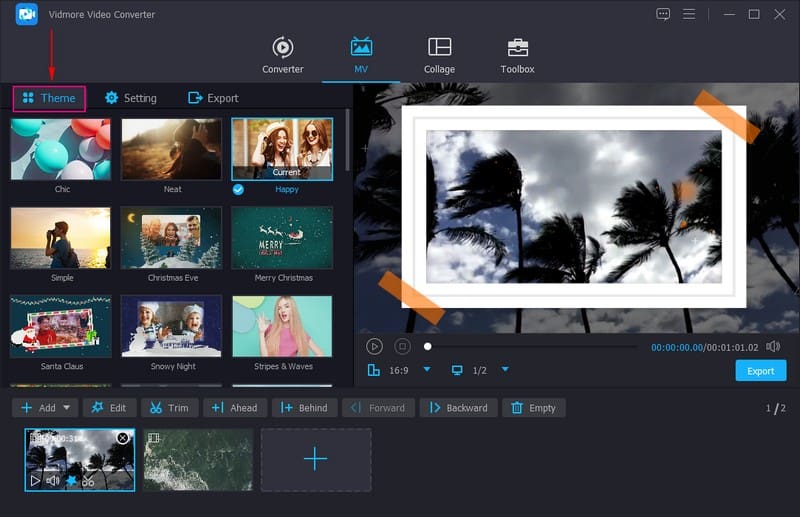The height and width of the screenshot is (517, 800).
Task: Open the feedback chat icon in title bar
Action: coord(663,14)
